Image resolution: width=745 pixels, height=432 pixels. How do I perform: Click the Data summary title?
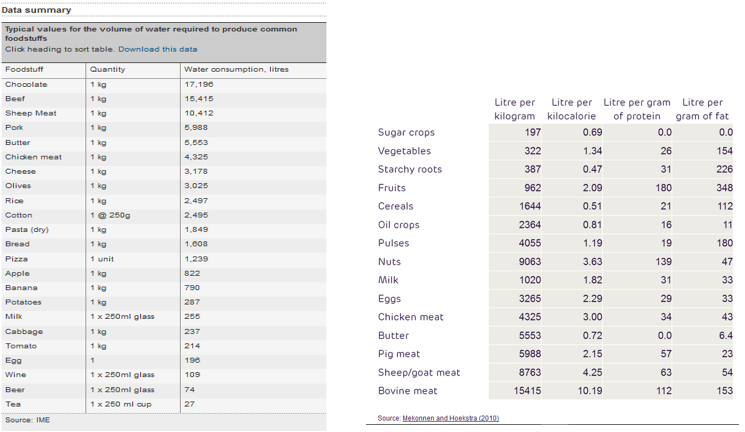pos(36,10)
